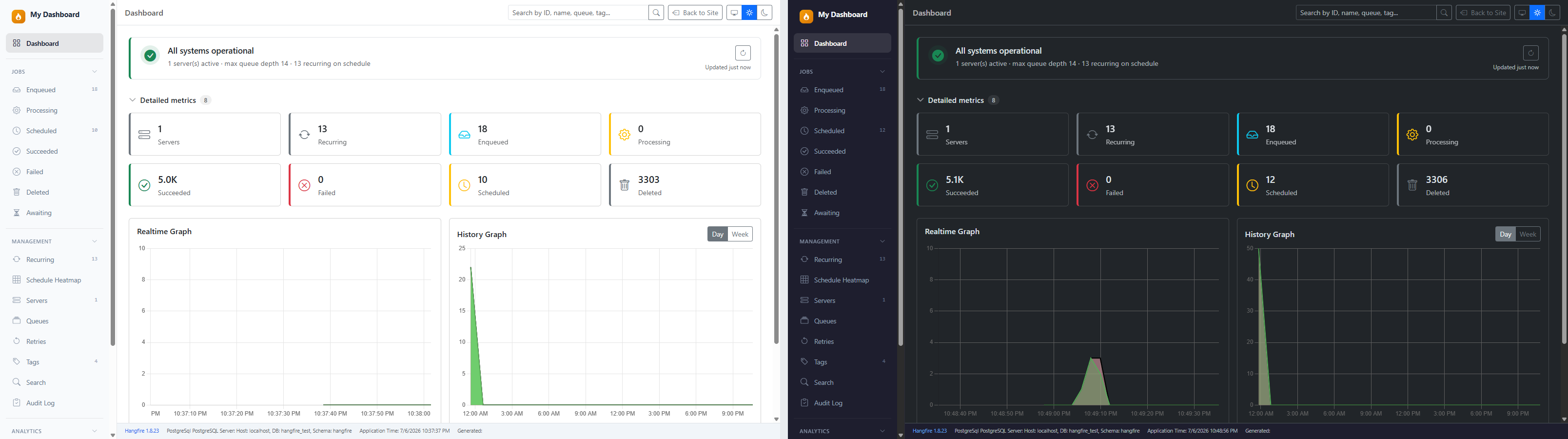The width and height of the screenshot is (1568, 439).
Task: Click the Enqueued card inbox icon in light dashboard
Action: point(465,135)
